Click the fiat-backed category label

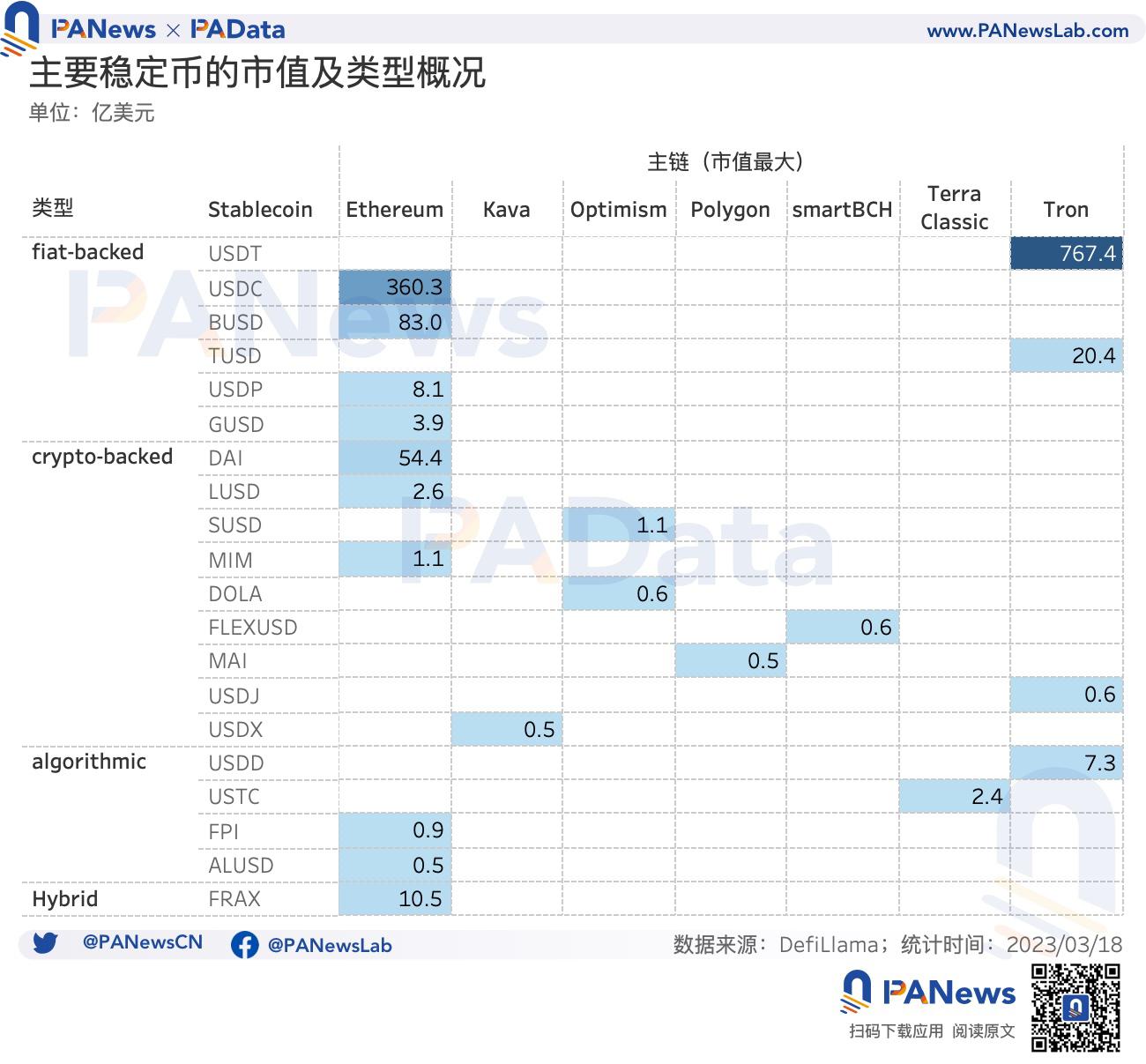[x=87, y=252]
